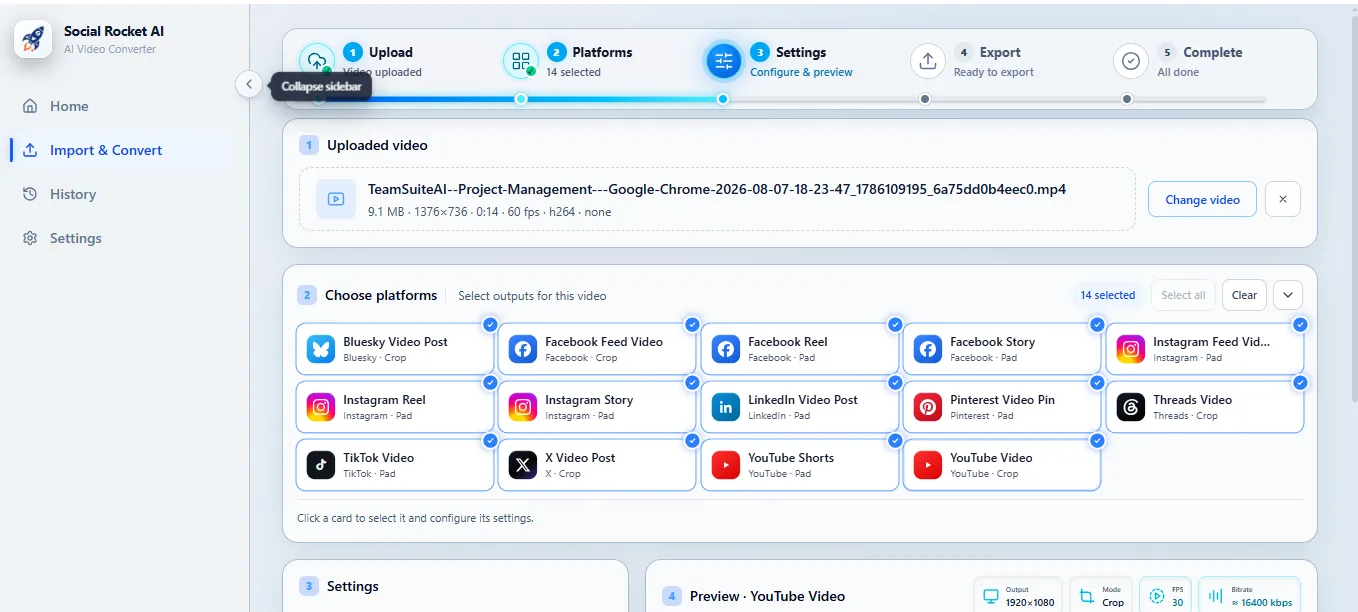
Task: Uncheck the TikTok Video checkmark
Action: [x=490, y=440]
